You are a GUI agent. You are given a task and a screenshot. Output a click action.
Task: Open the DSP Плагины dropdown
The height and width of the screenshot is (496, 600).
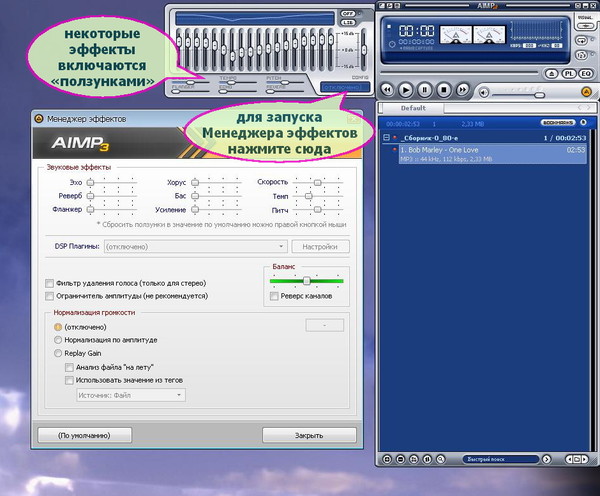pyautogui.click(x=196, y=246)
